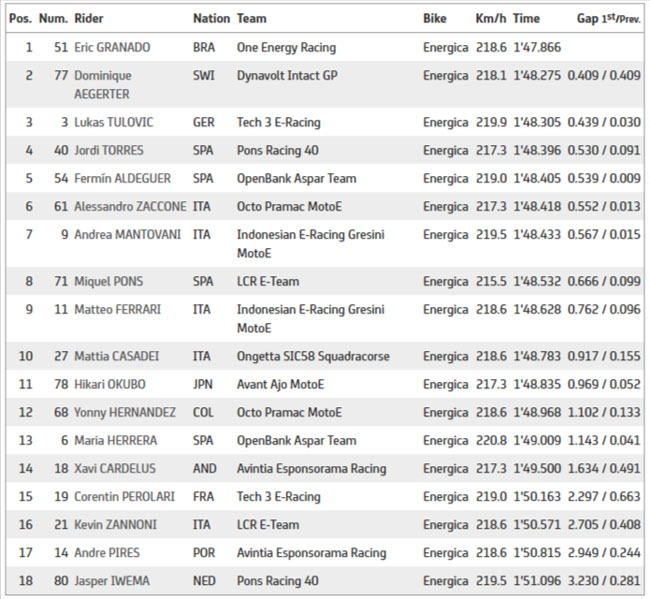Click 'LCR E-Team' in Miquel Pons's row
This screenshot has height=599, width=650.
pyautogui.click(x=268, y=281)
